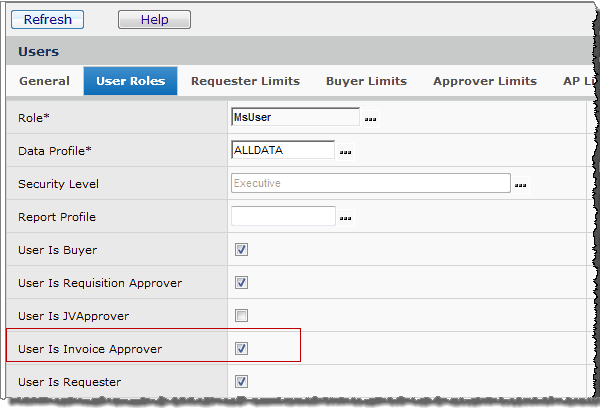Enable the User Is JVApprover checkbox
600x408 pixels.
[241, 316]
